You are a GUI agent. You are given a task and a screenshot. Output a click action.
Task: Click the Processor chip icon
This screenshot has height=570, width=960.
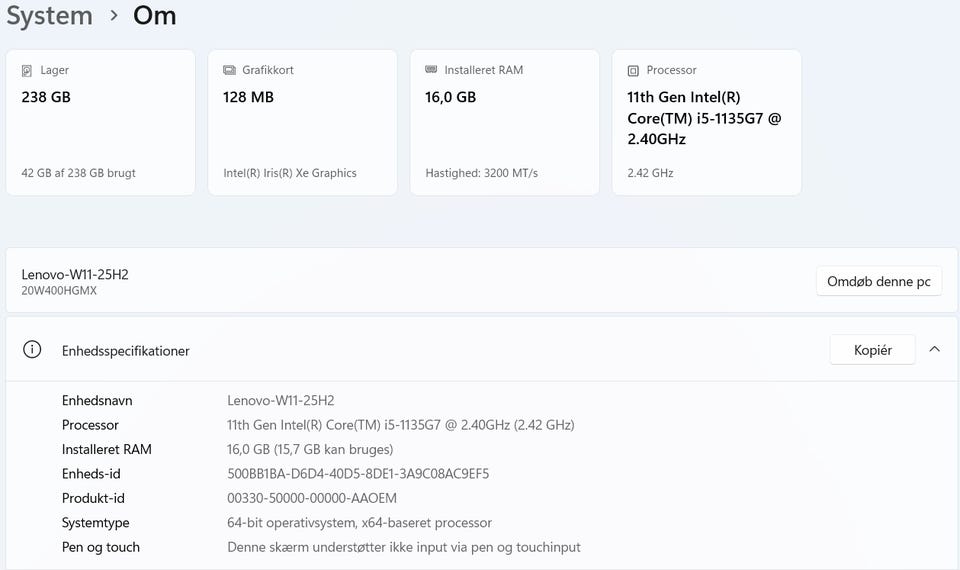(x=633, y=71)
